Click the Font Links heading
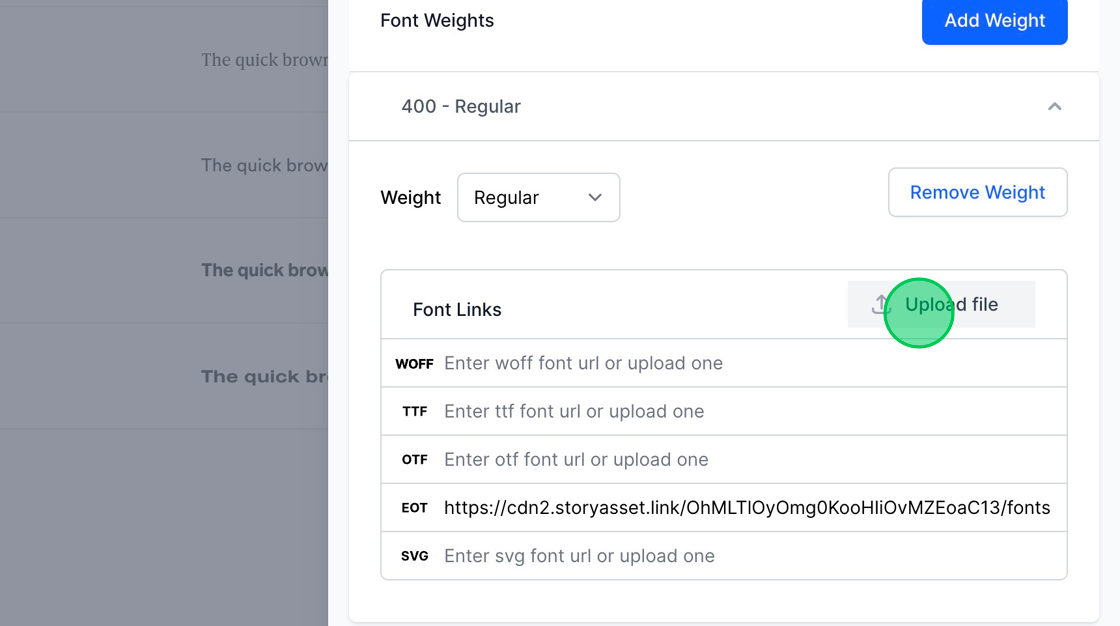1120x626 pixels. click(x=457, y=309)
